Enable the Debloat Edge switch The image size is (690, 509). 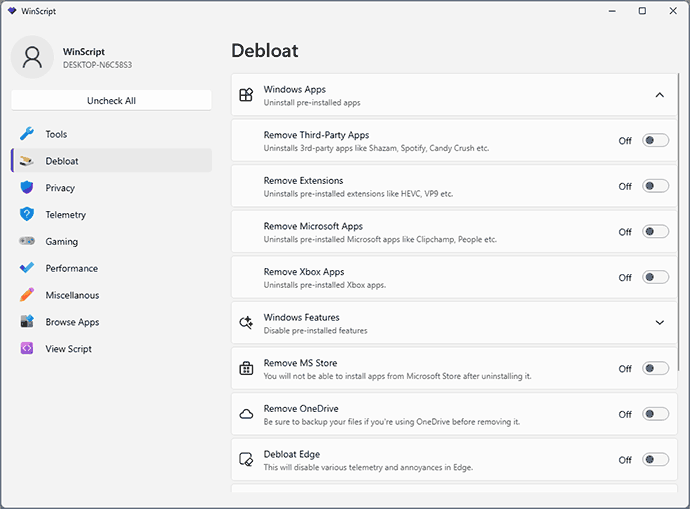[x=655, y=460]
